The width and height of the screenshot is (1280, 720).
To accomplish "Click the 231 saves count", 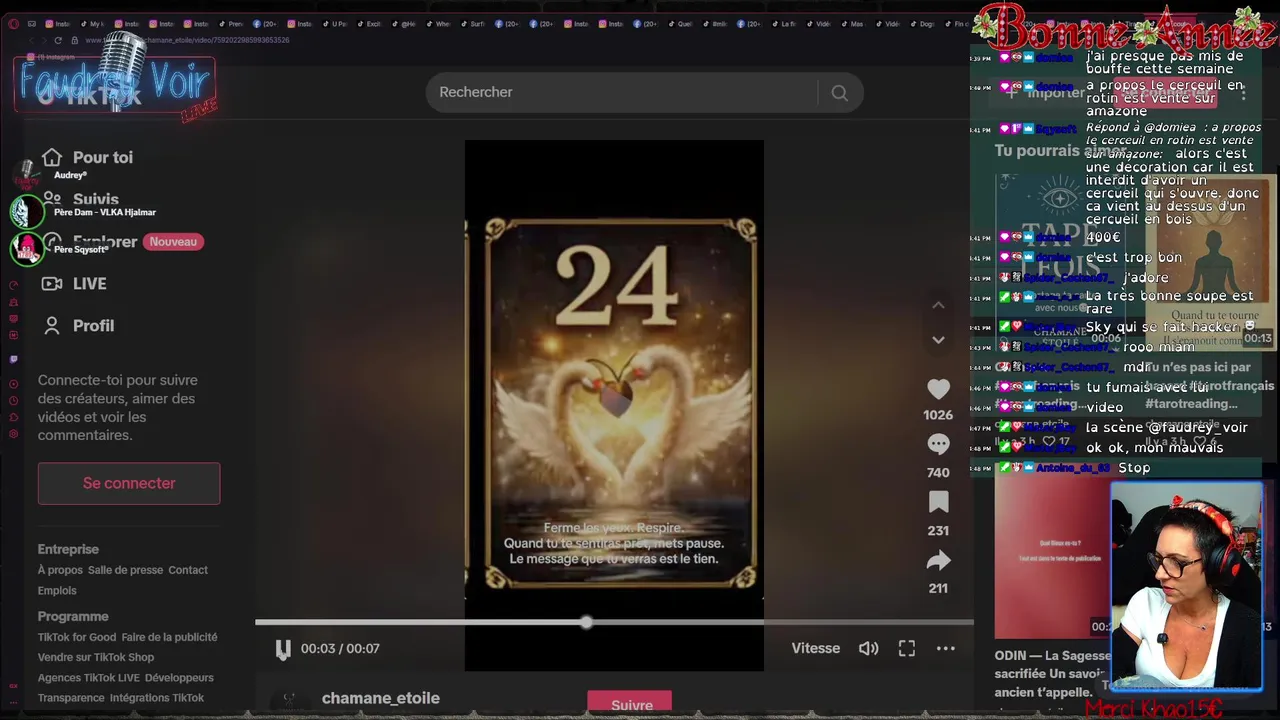I will (938, 531).
